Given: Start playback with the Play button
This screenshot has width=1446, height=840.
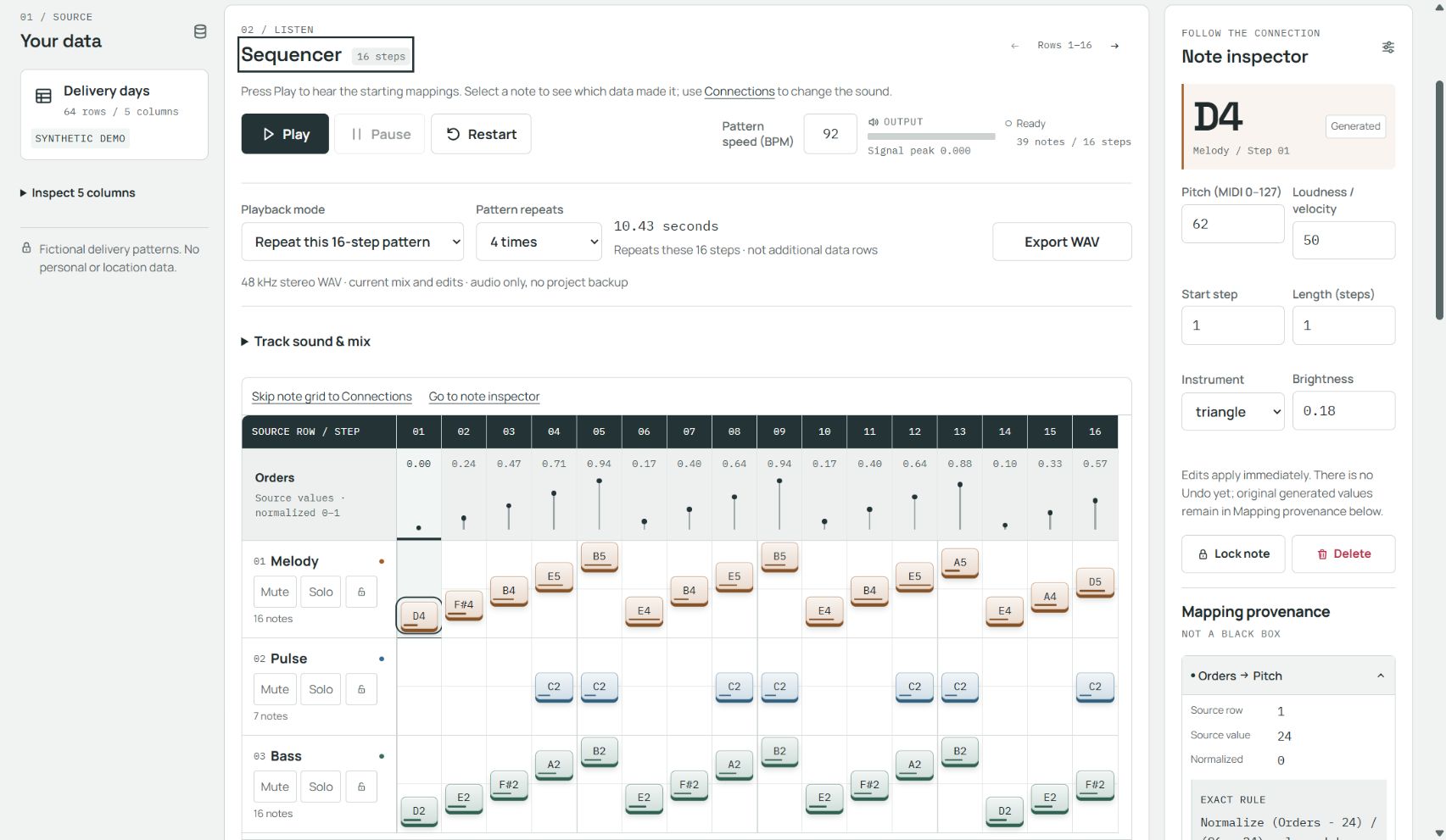Looking at the screenshot, I should coord(285,134).
